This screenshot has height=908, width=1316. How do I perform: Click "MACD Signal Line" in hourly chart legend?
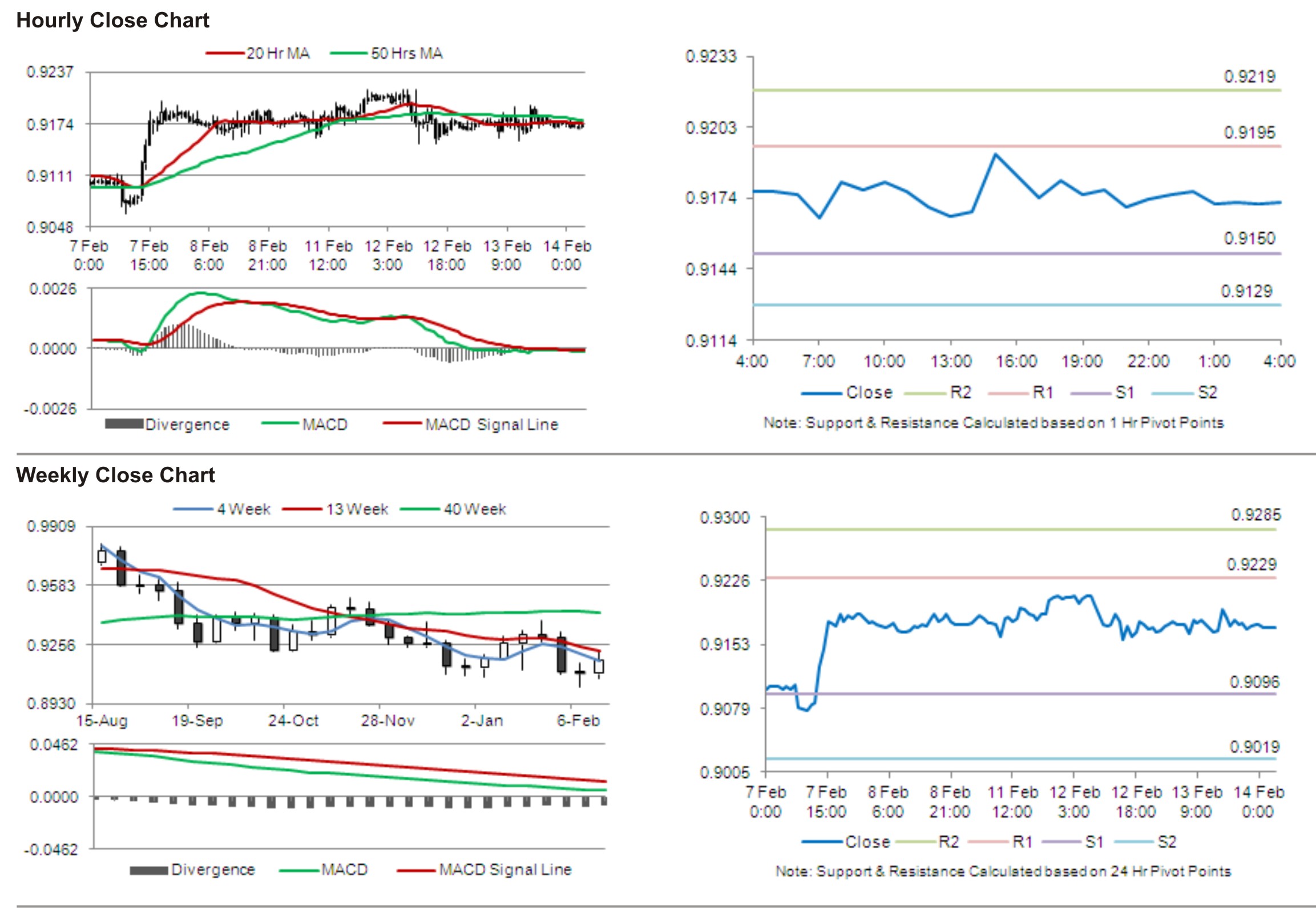(491, 425)
